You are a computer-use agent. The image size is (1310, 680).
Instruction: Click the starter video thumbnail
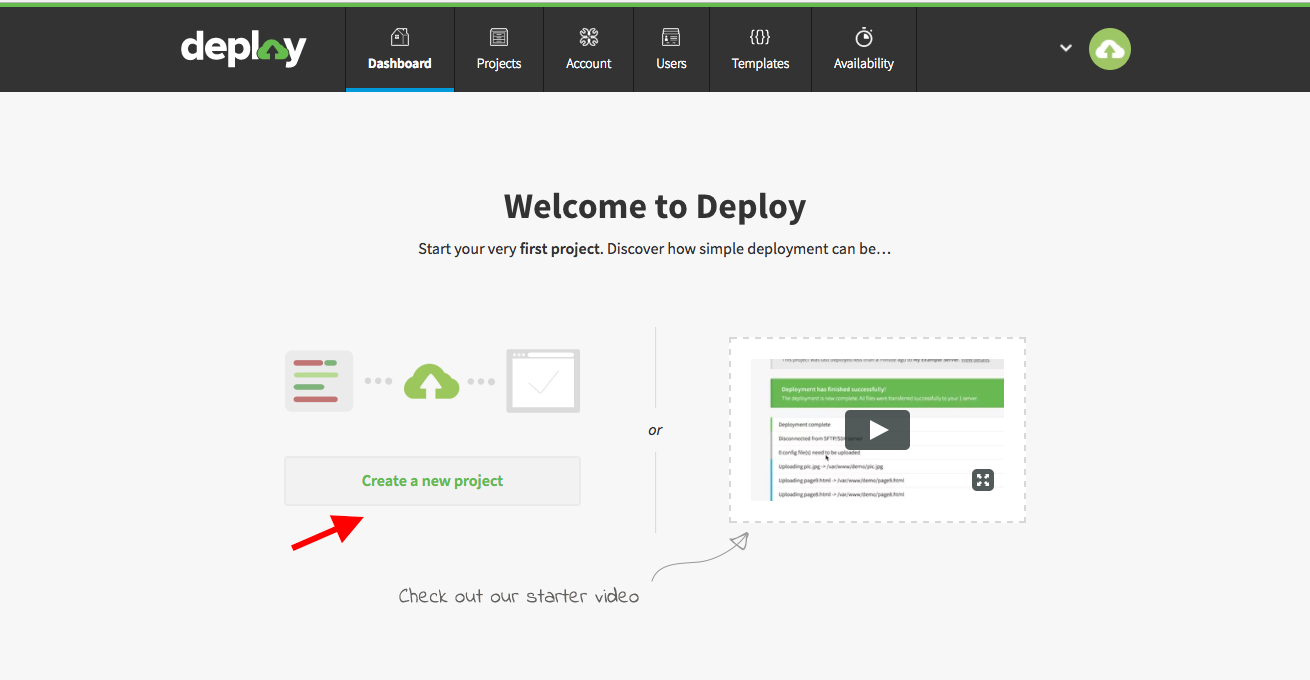pos(877,430)
